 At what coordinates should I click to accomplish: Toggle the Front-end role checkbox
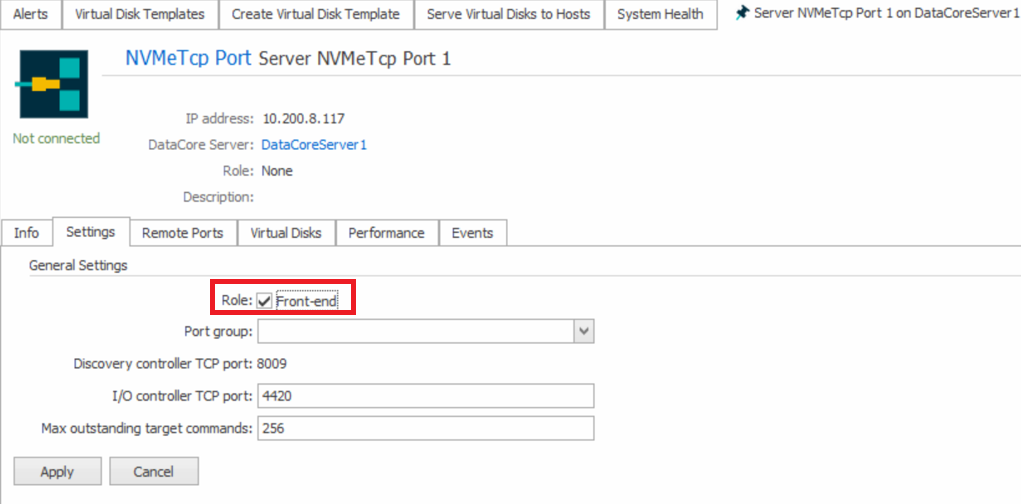point(265,300)
